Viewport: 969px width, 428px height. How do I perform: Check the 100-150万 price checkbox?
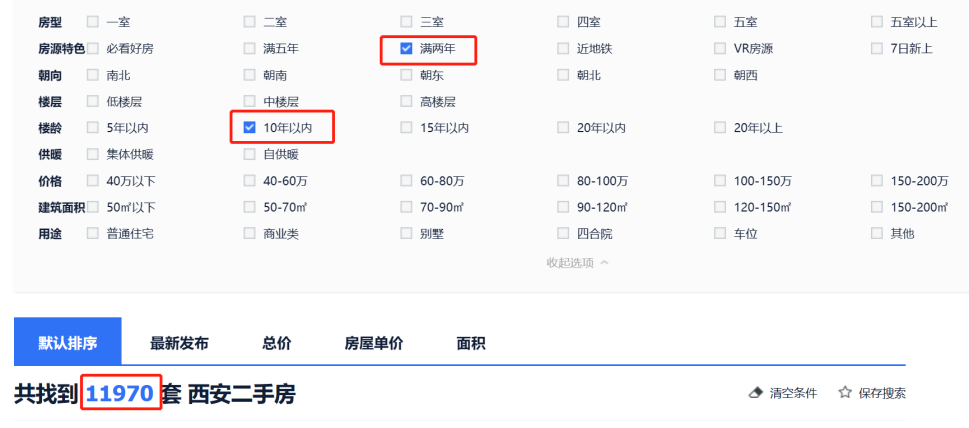pos(720,180)
